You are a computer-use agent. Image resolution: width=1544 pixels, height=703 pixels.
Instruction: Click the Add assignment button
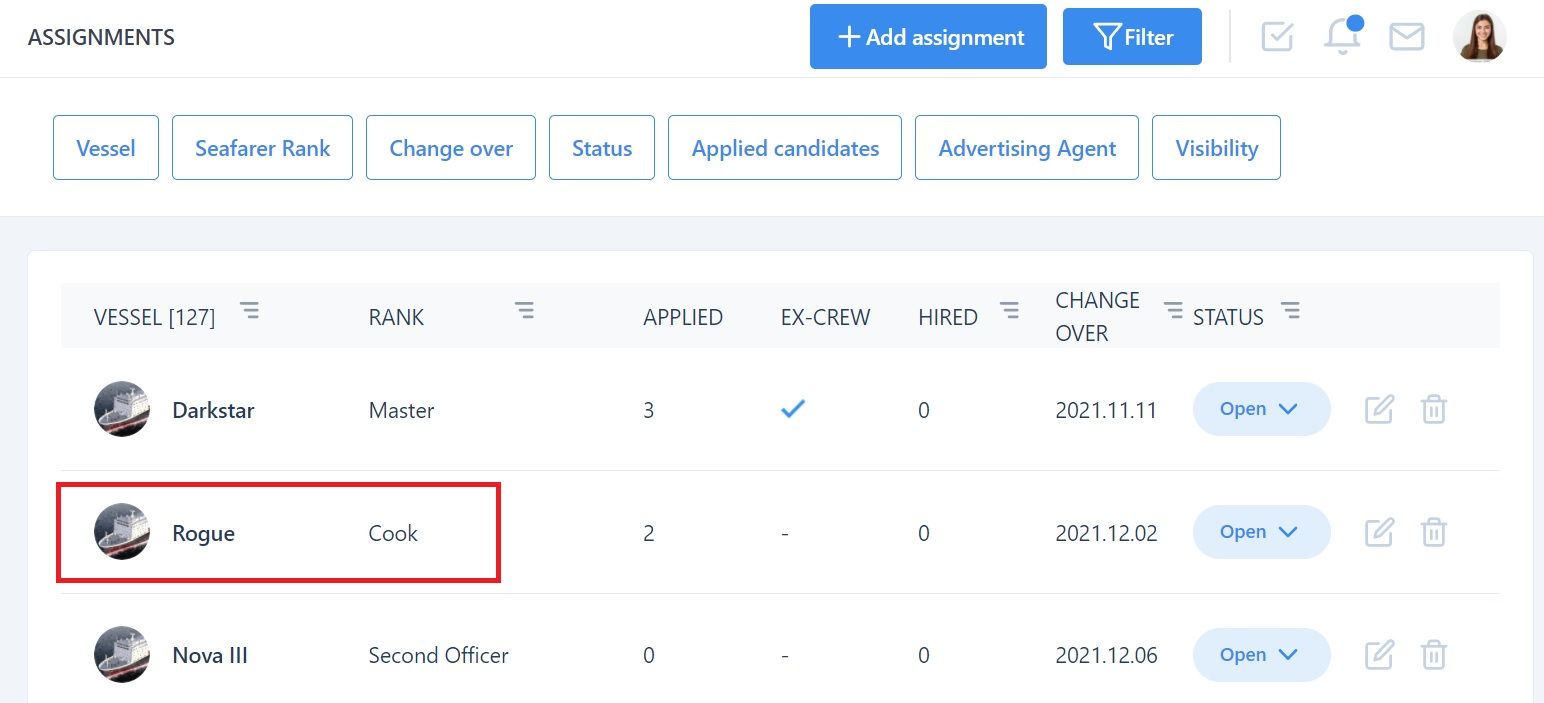click(928, 37)
